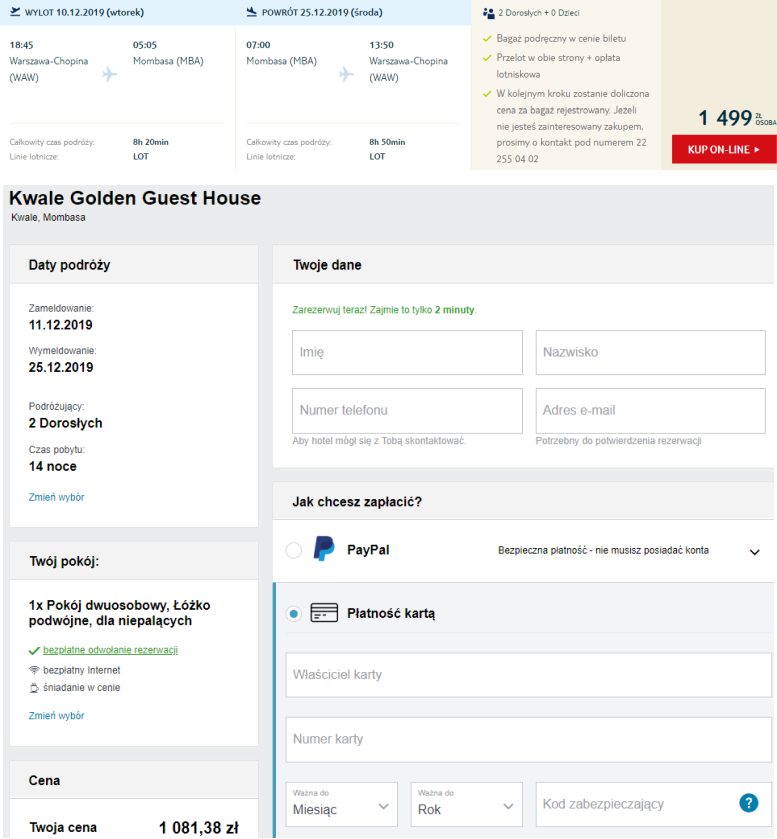The image size is (777, 839).
Task: Click the security code help question mark icon
Action: tap(747, 803)
